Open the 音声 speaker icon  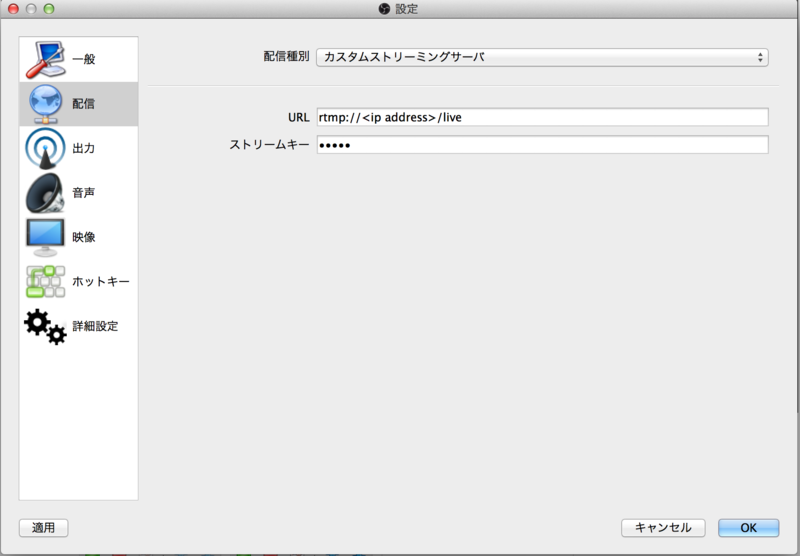(x=45, y=193)
